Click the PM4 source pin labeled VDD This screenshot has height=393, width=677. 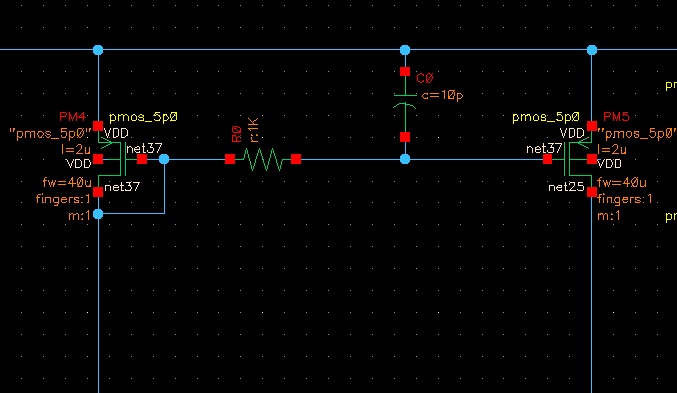[x=98, y=126]
